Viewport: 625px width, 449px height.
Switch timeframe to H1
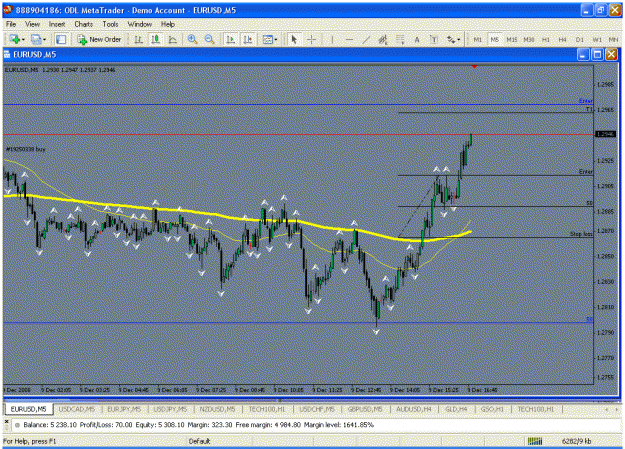(546, 39)
